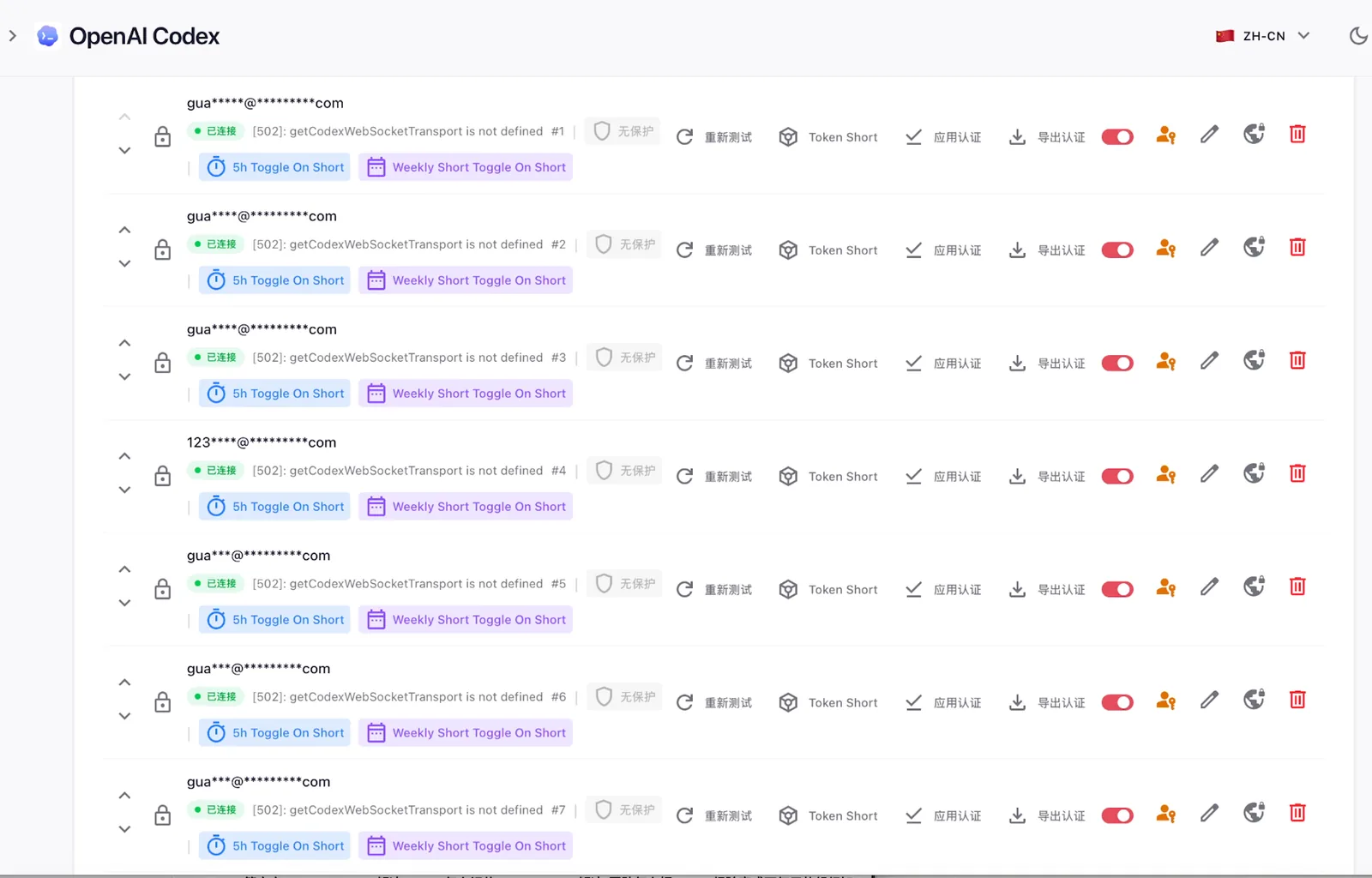Toggle the red switch on account #1
This screenshot has width=1372, height=878.
coord(1117,137)
